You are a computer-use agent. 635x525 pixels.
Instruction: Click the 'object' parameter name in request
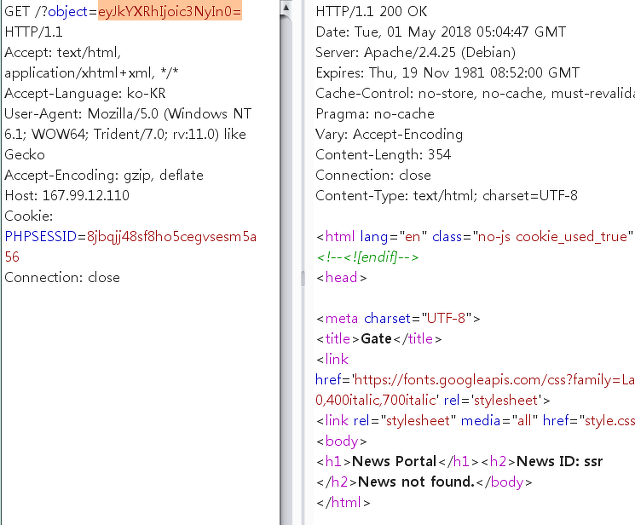coord(68,12)
